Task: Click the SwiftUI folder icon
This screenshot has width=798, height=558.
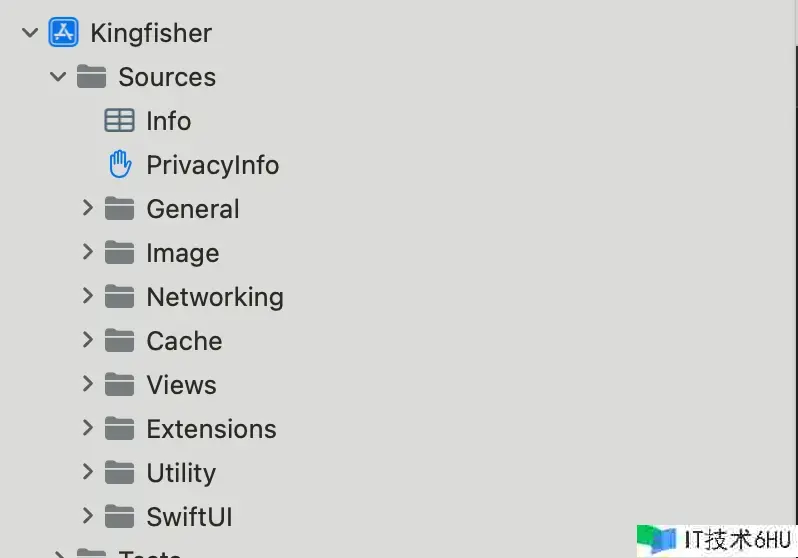Action: tap(119, 517)
